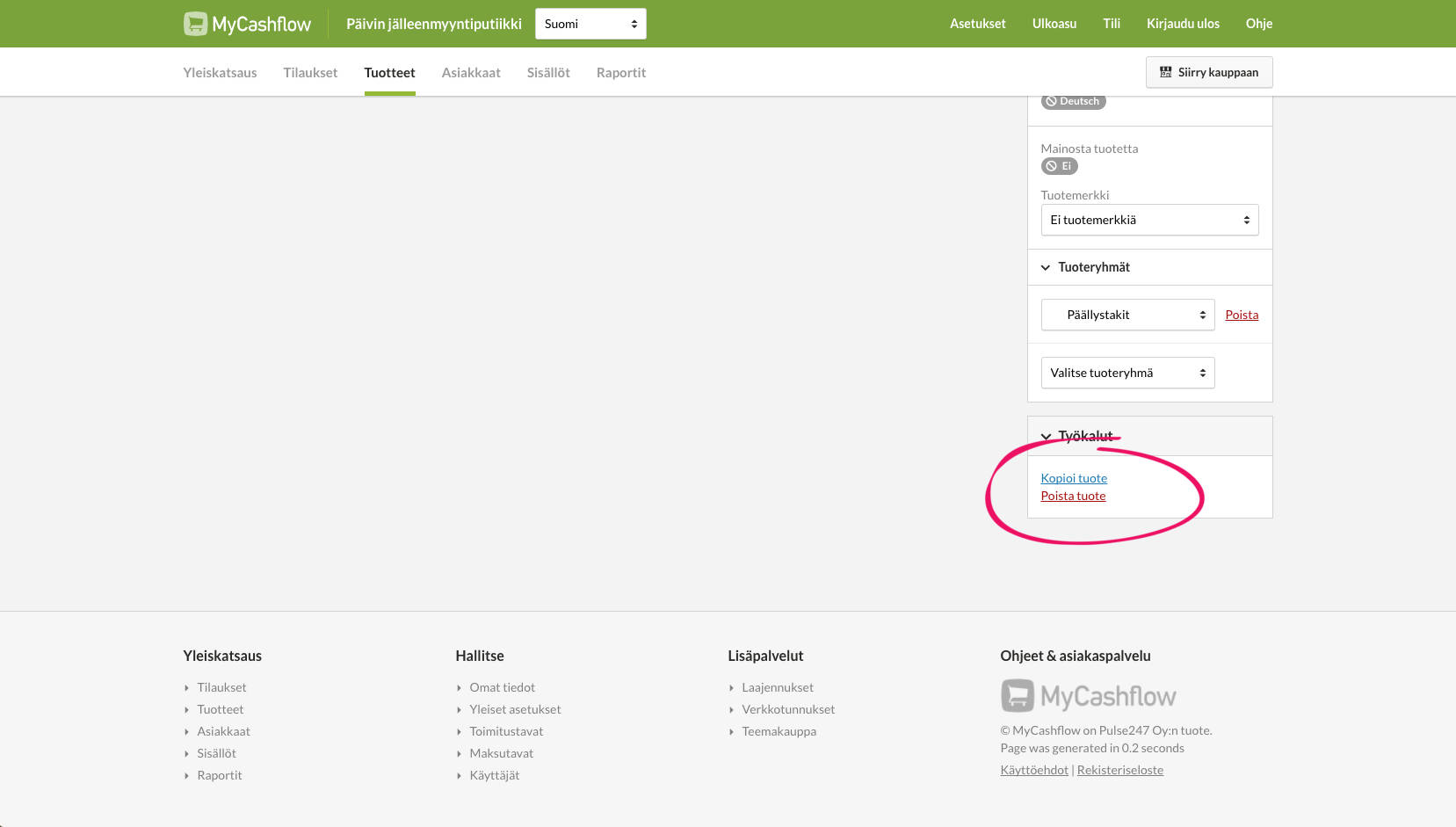Open Tili in top bar
Screen dimensions: 1456x827
[1112, 24]
